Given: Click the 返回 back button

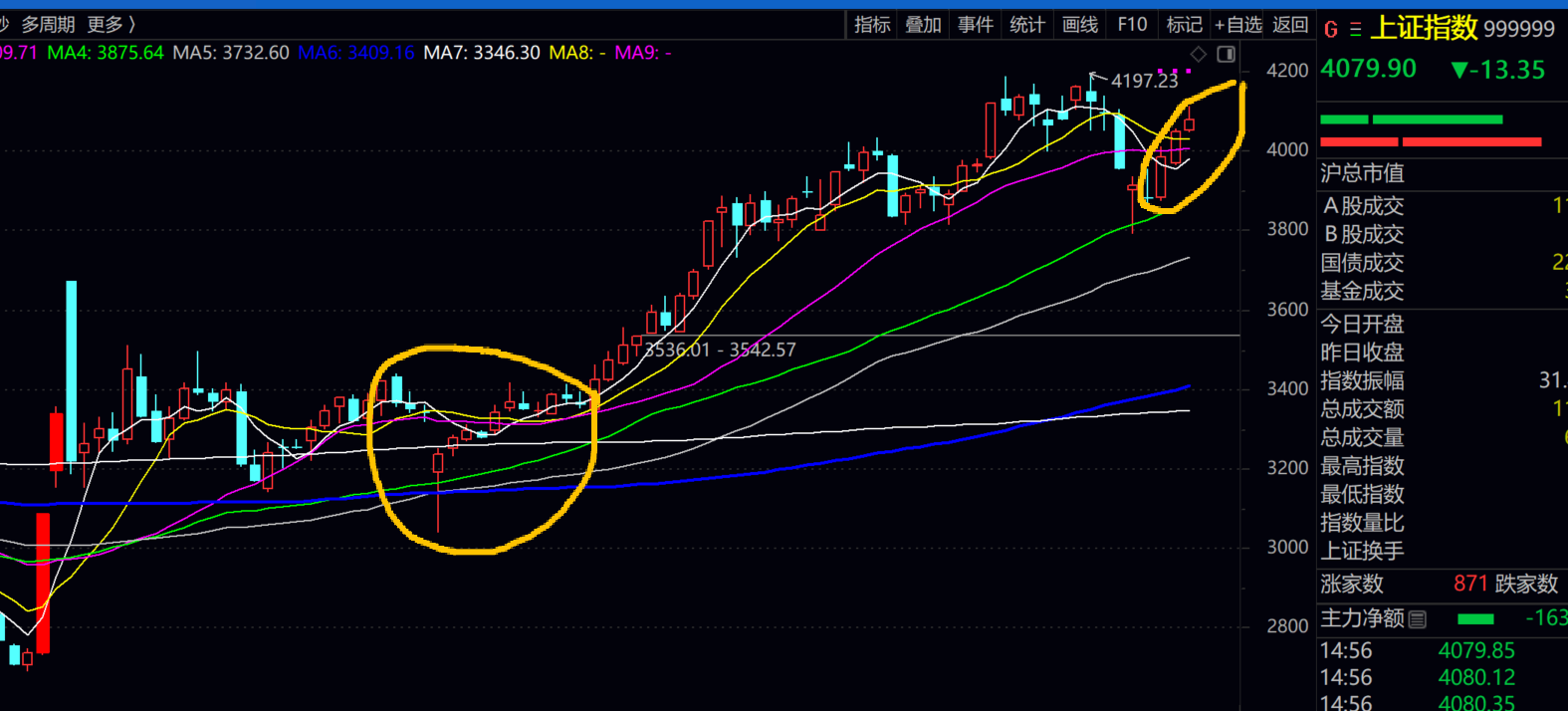Looking at the screenshot, I should [1290, 24].
